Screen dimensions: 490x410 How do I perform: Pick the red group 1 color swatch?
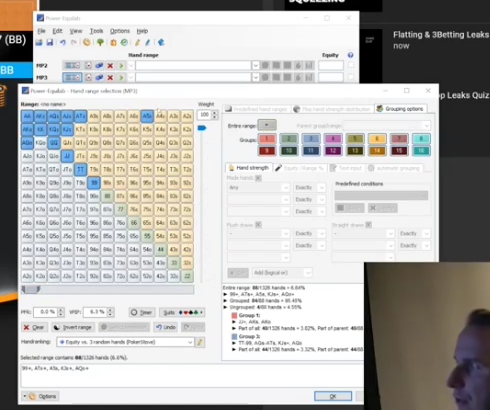click(267, 139)
